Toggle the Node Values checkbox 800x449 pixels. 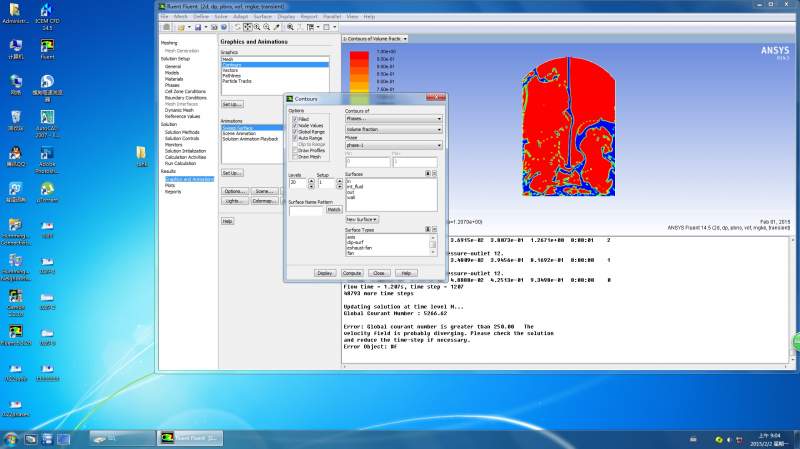pyautogui.click(x=294, y=125)
